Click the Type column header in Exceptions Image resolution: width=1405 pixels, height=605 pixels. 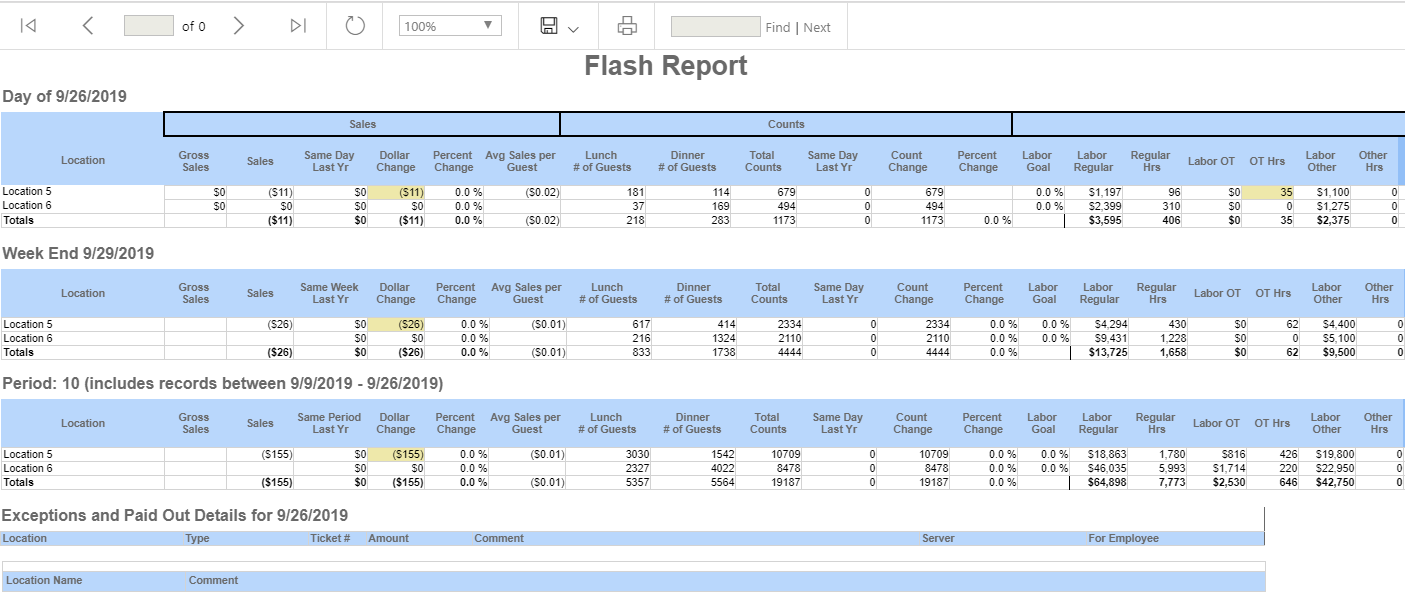pos(197,538)
